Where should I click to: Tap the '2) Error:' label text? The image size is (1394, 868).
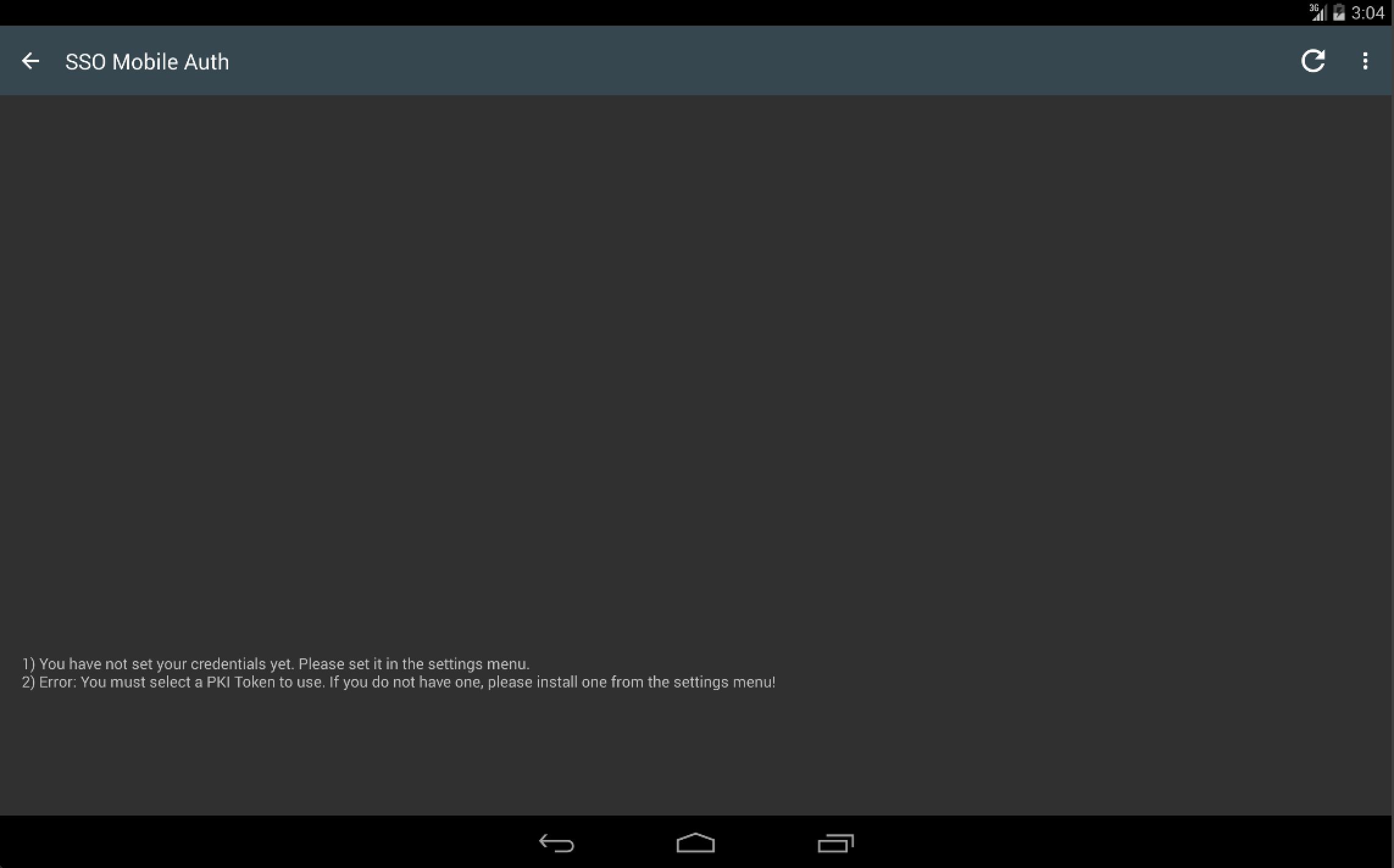pos(49,682)
